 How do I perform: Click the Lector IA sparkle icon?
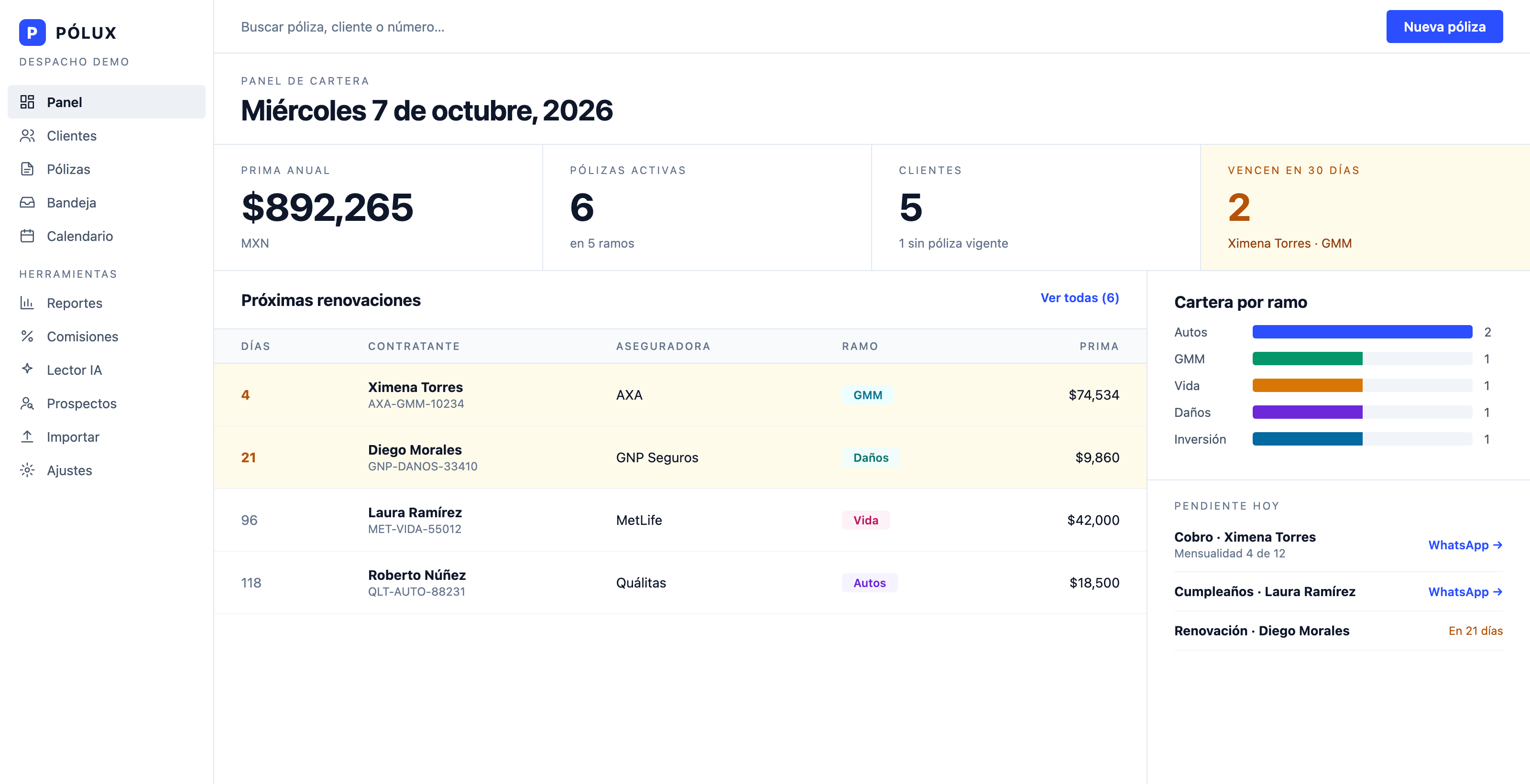point(27,369)
